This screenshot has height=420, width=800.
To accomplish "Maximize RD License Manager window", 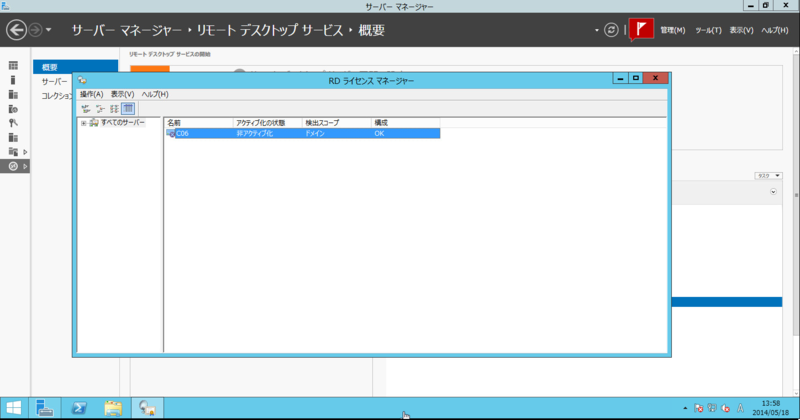I will [x=636, y=78].
